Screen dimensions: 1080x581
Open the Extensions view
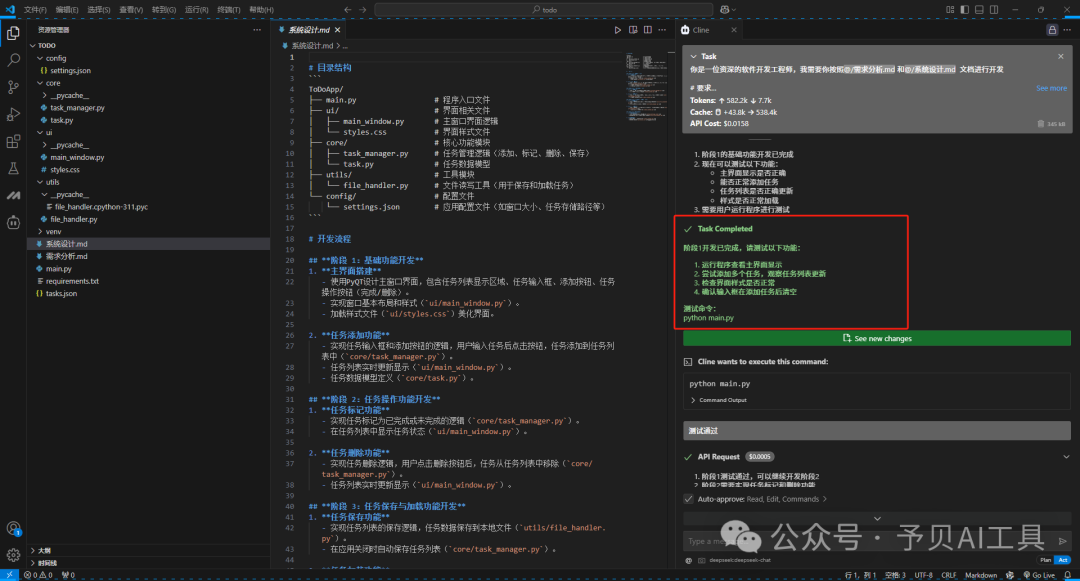[13, 141]
